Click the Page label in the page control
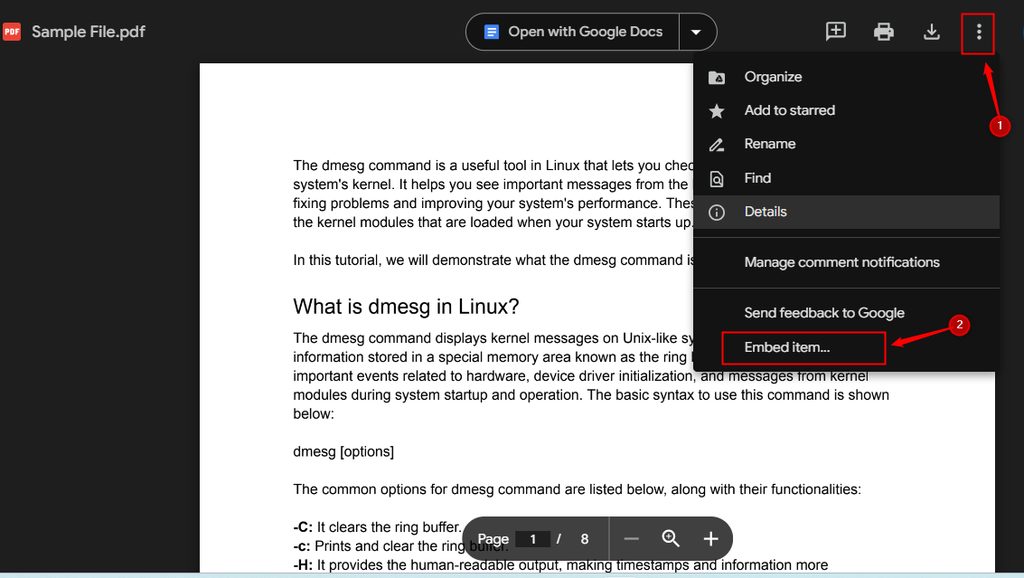This screenshot has width=1024, height=578. pyautogui.click(x=493, y=539)
